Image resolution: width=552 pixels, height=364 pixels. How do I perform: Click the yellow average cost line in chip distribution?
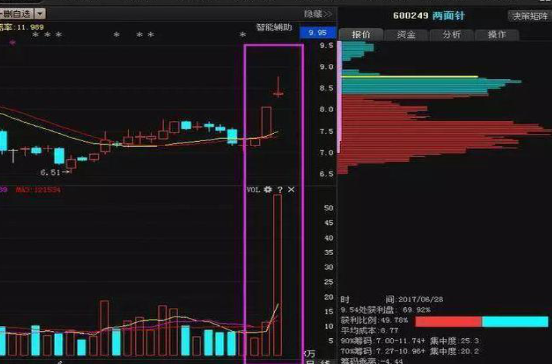[x=409, y=76]
